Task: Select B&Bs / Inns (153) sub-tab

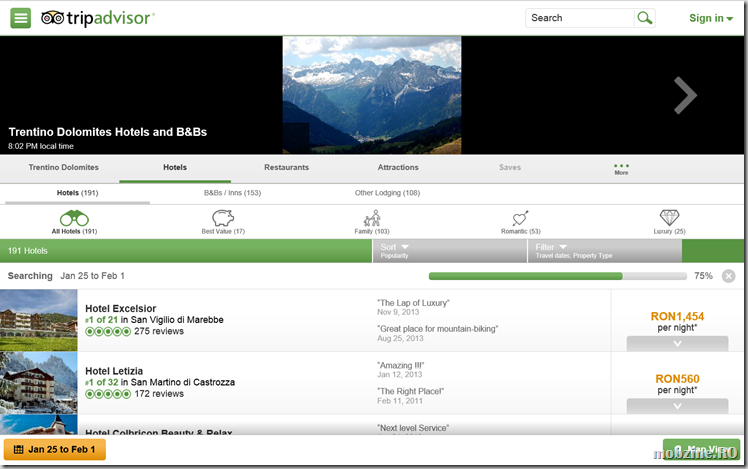Action: pyautogui.click(x=232, y=193)
